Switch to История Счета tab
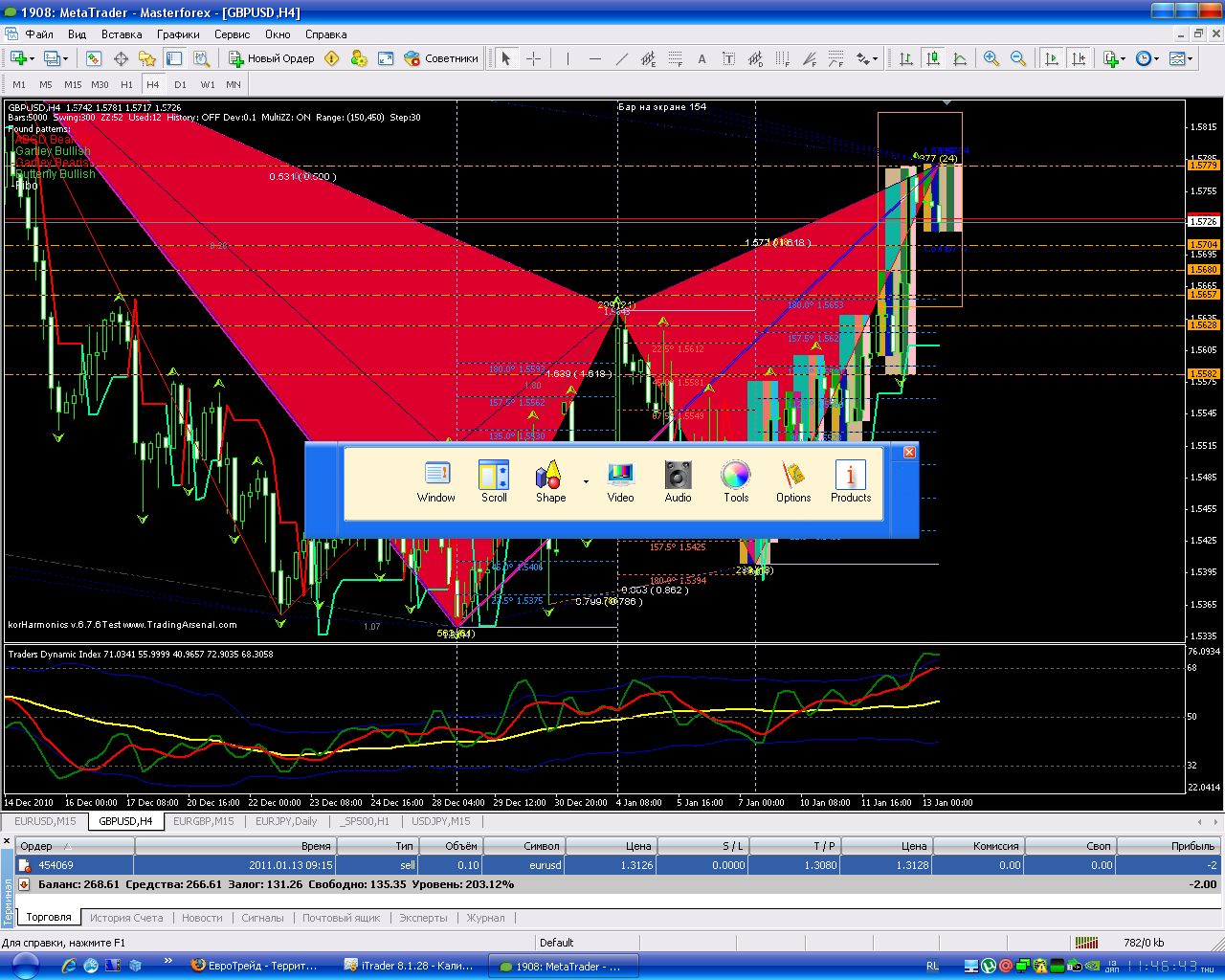This screenshot has width=1225, height=980. point(126,918)
